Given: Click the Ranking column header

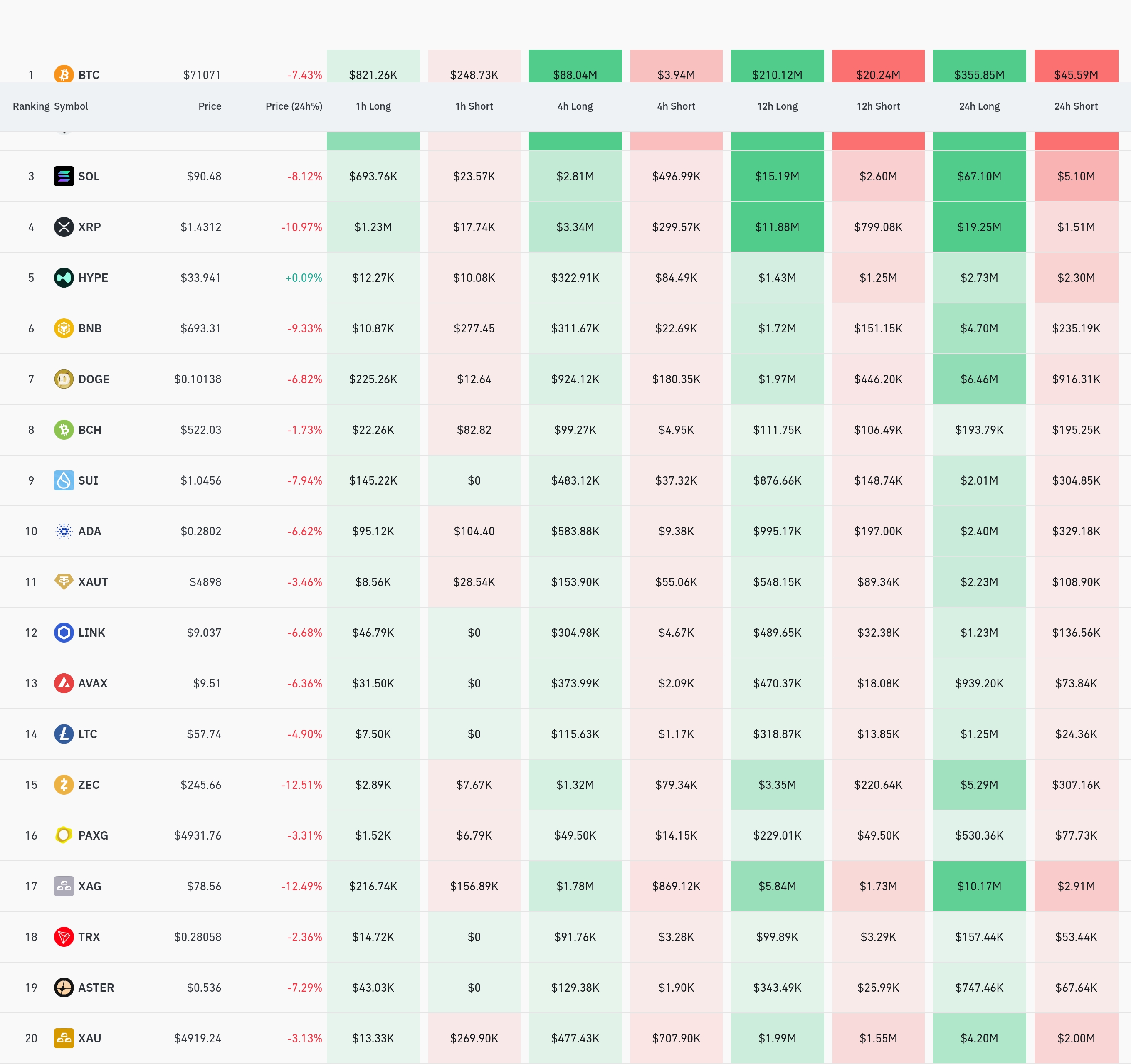Looking at the screenshot, I should click(x=31, y=106).
